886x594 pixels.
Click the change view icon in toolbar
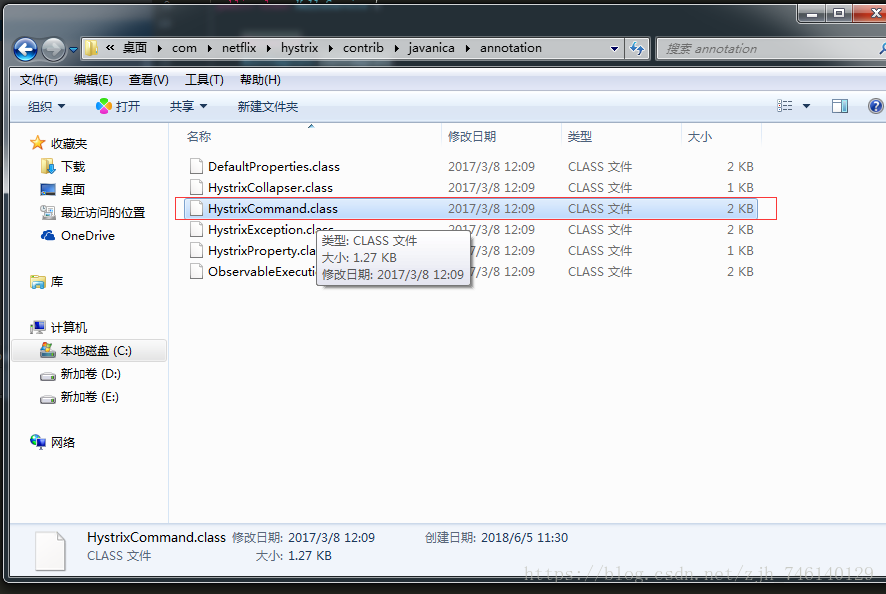point(785,106)
